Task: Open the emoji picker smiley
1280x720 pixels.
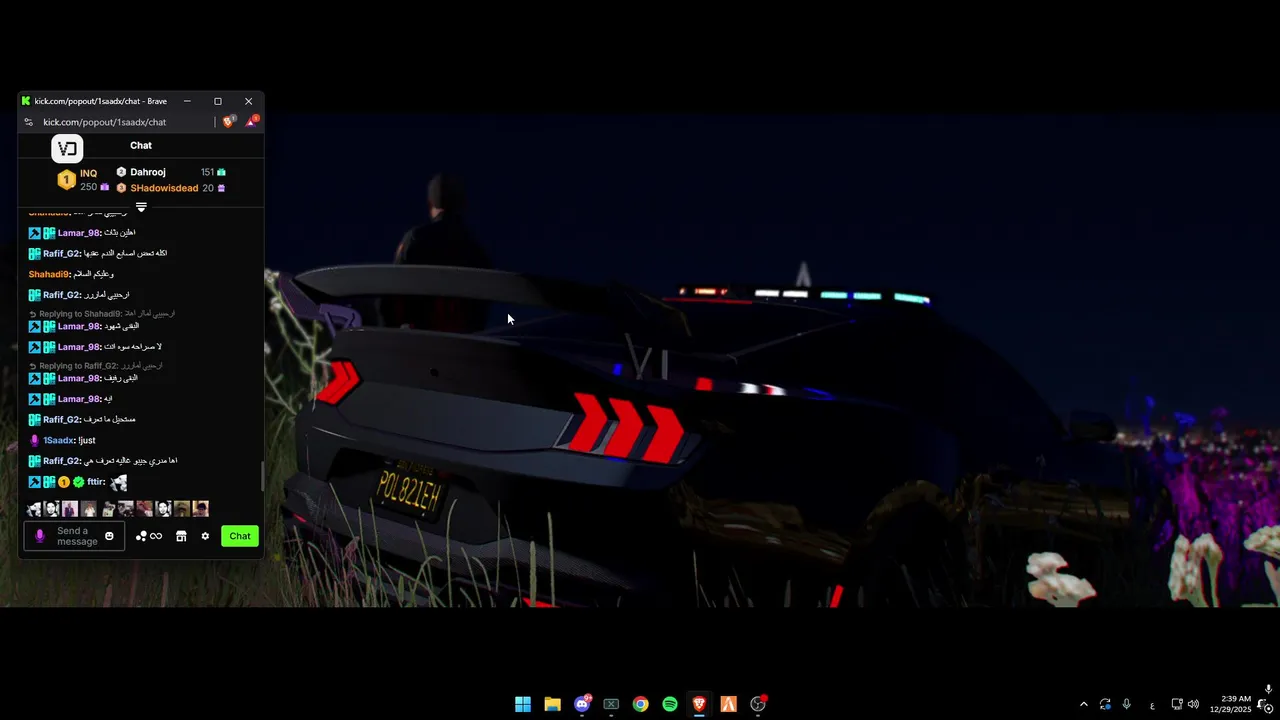Action: 109,536
